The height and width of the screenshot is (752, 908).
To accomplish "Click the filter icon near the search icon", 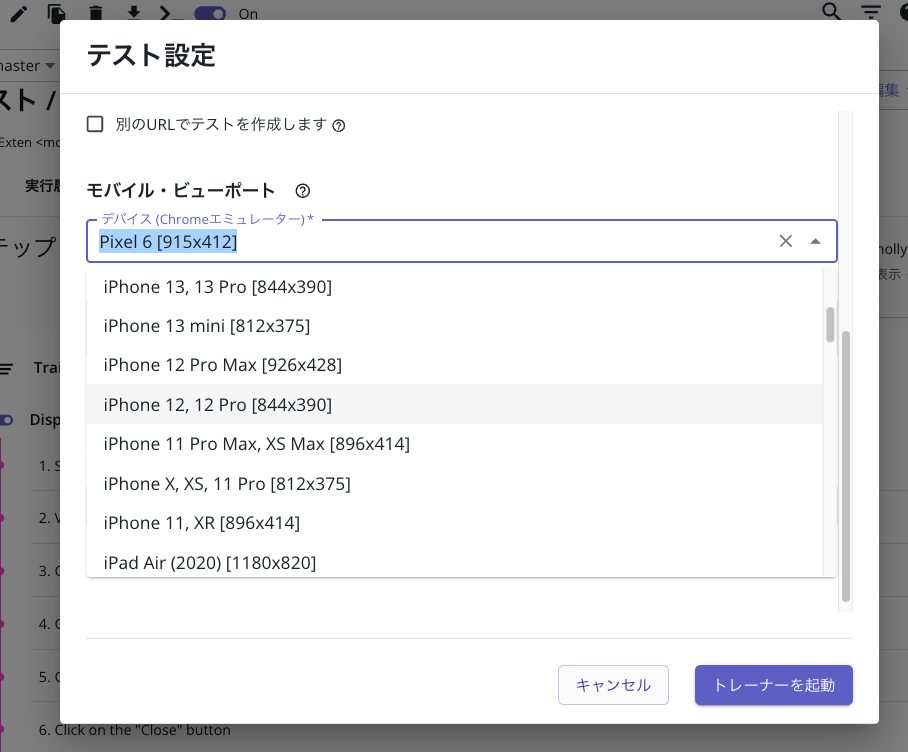I will 869,10.
